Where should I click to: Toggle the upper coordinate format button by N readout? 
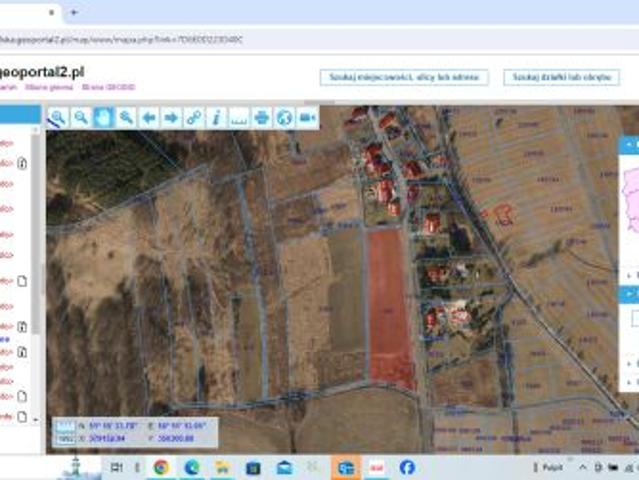63,426
